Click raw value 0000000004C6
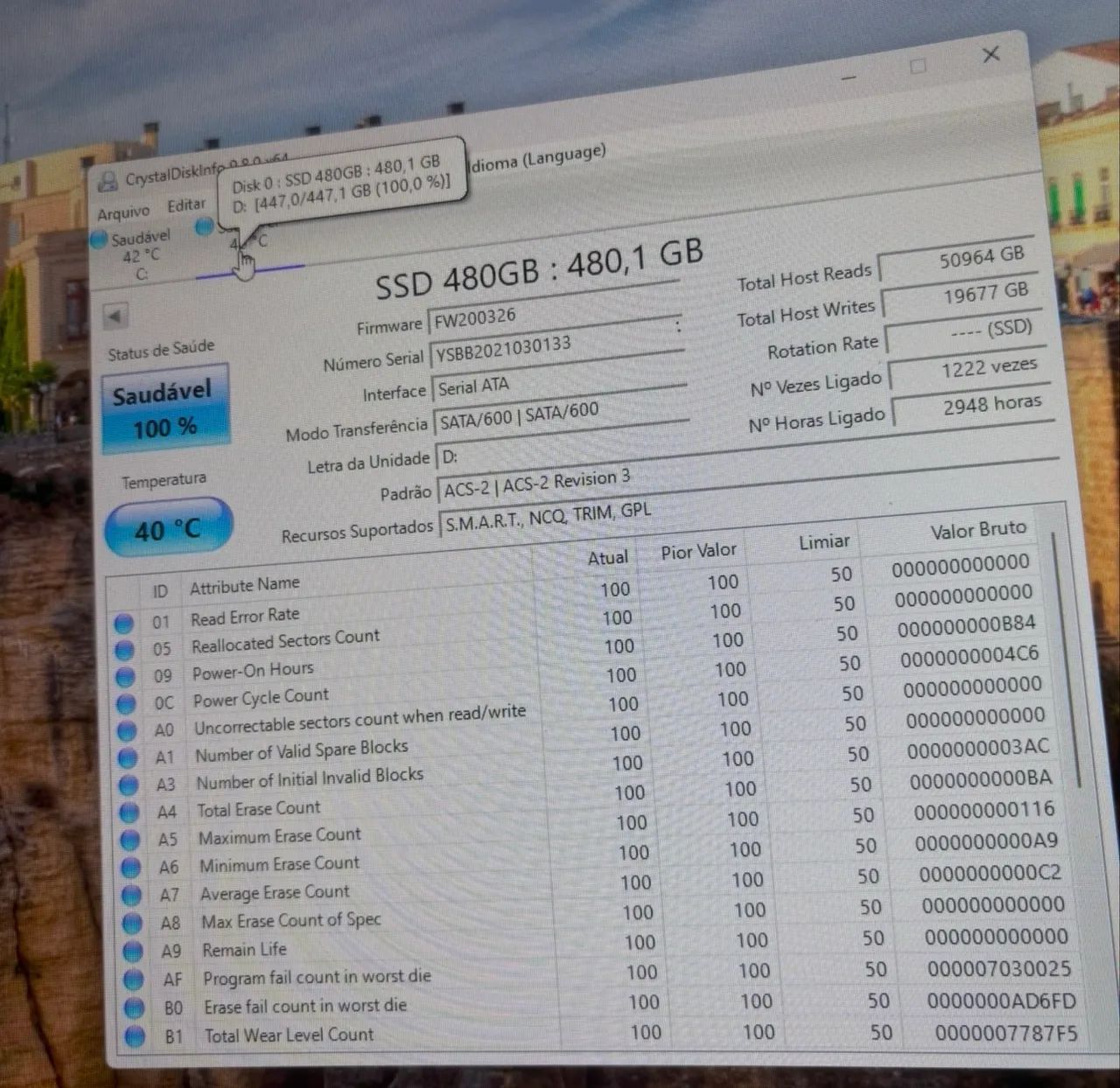Screen dimensions: 1120x1088 [969, 656]
